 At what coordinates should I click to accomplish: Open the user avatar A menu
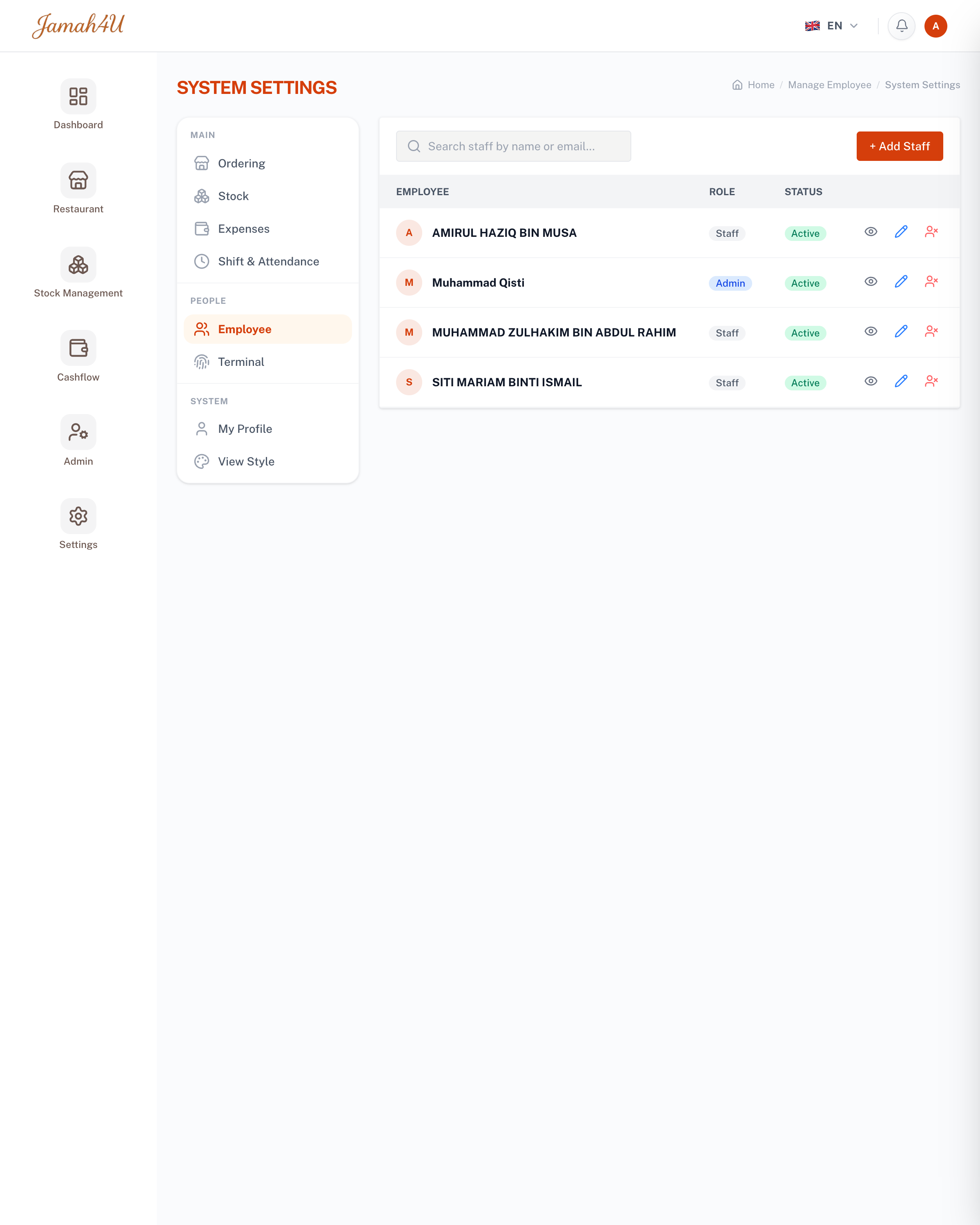tap(935, 26)
